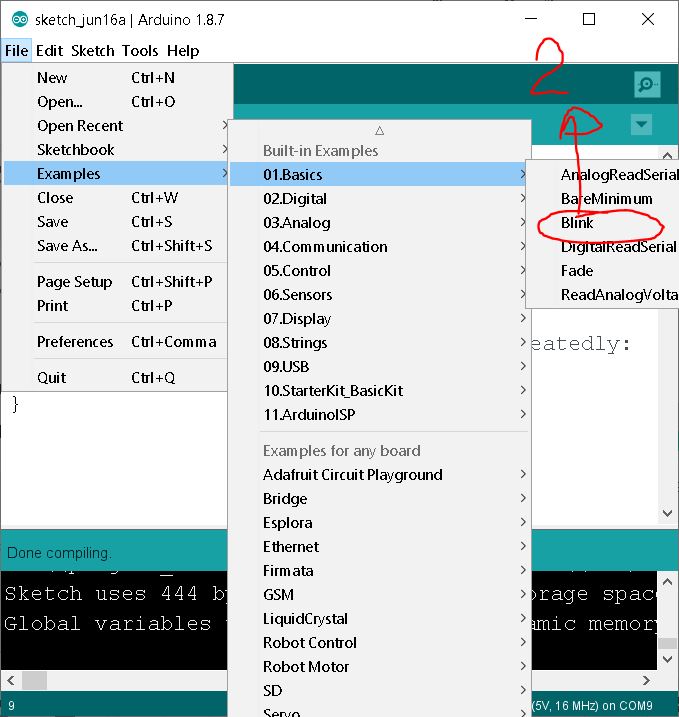The width and height of the screenshot is (679, 717).
Task: Choose Save from the File menu
Action: pyautogui.click(x=116, y=222)
